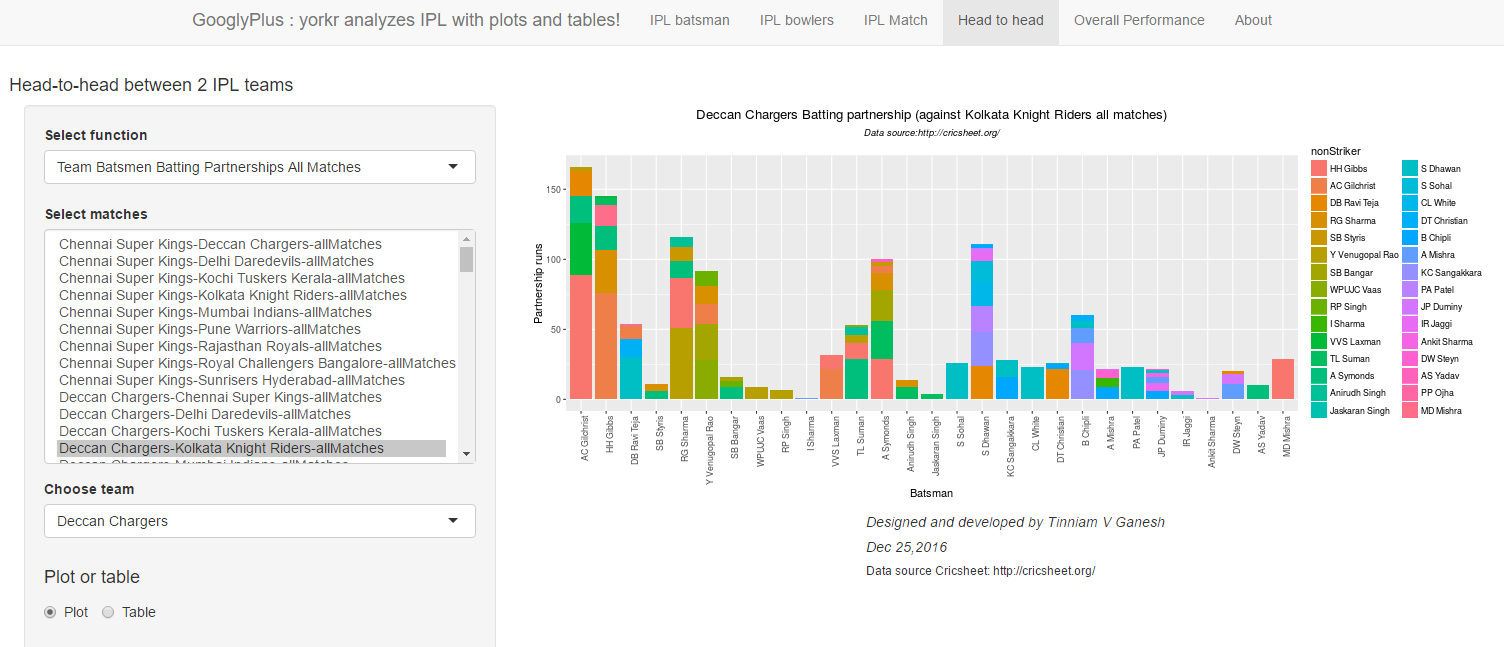
Task: Click the GooglyPlus app title link
Action: [406, 20]
